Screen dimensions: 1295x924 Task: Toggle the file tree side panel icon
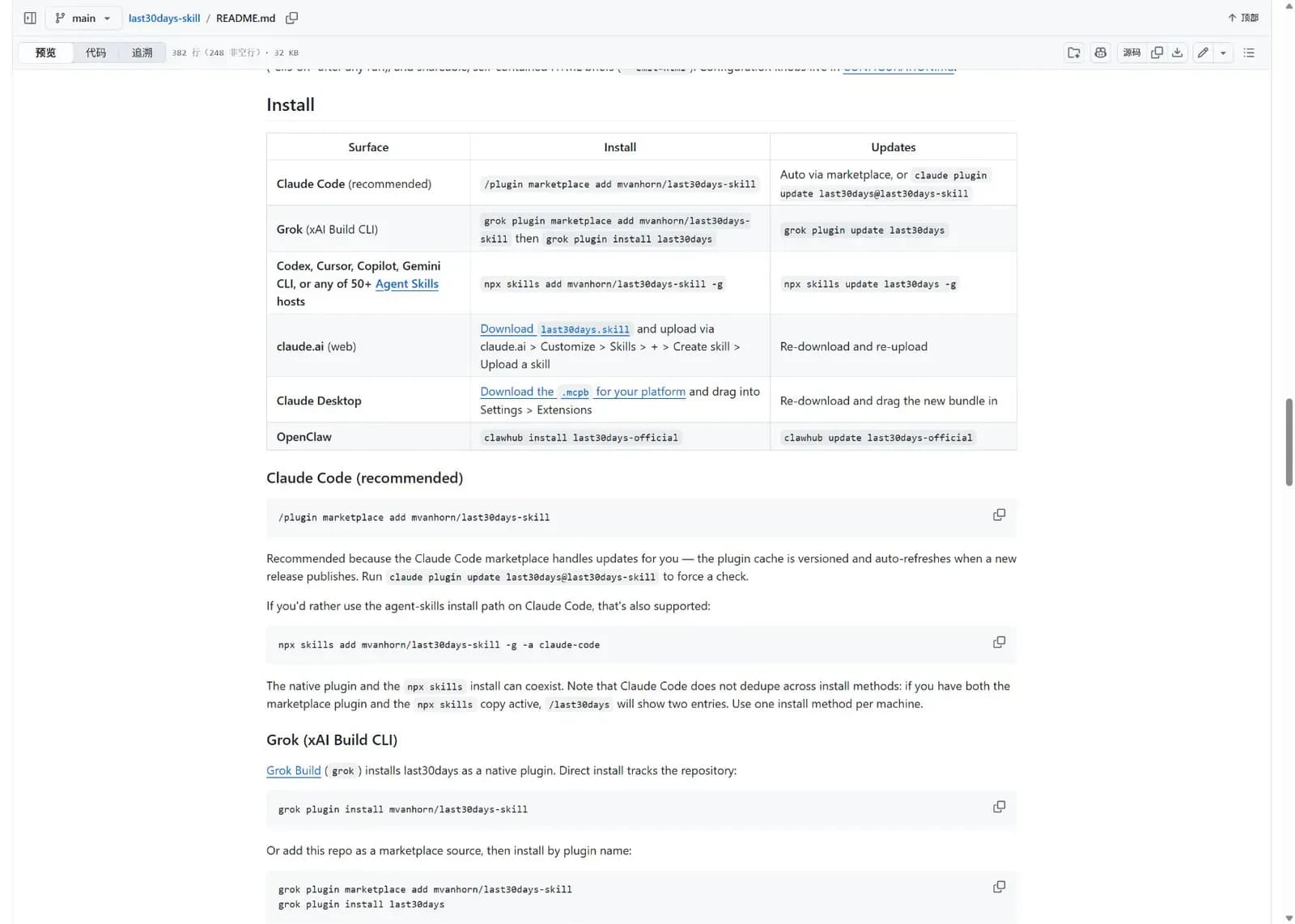pyautogui.click(x=30, y=18)
